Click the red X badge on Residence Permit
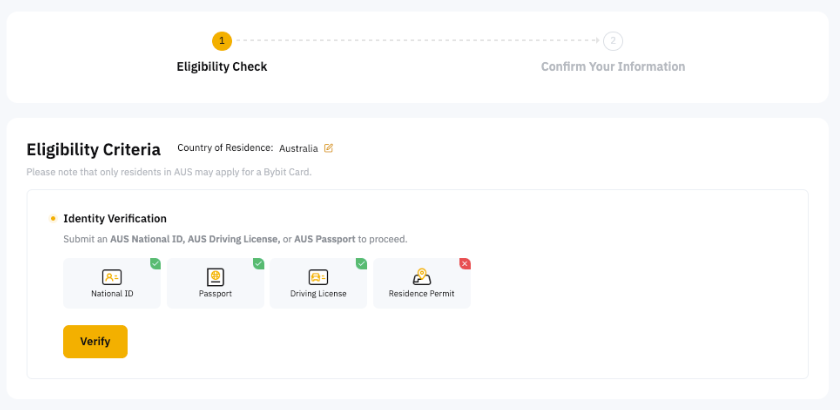This screenshot has width=840, height=410. (x=464, y=263)
